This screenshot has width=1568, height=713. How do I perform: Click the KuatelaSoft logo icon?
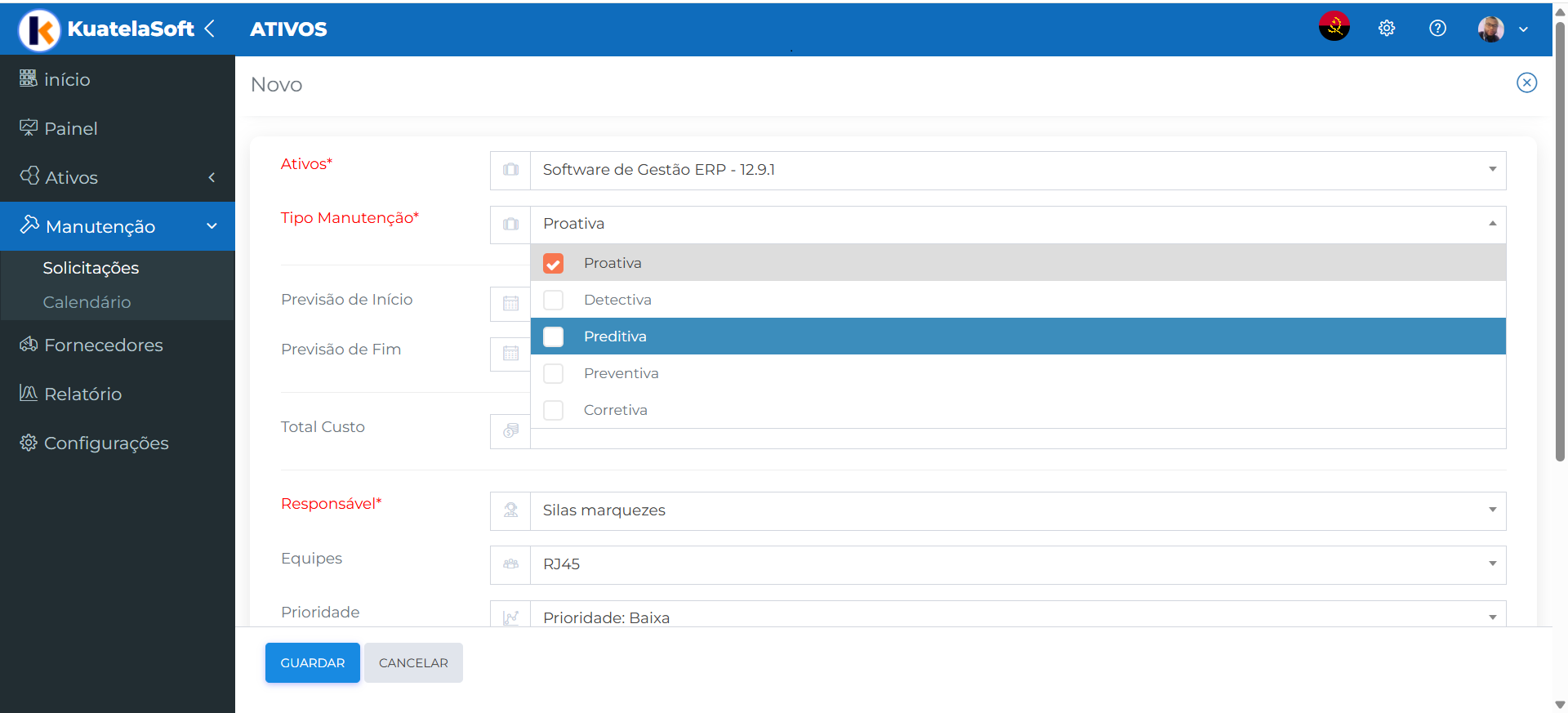click(x=39, y=30)
